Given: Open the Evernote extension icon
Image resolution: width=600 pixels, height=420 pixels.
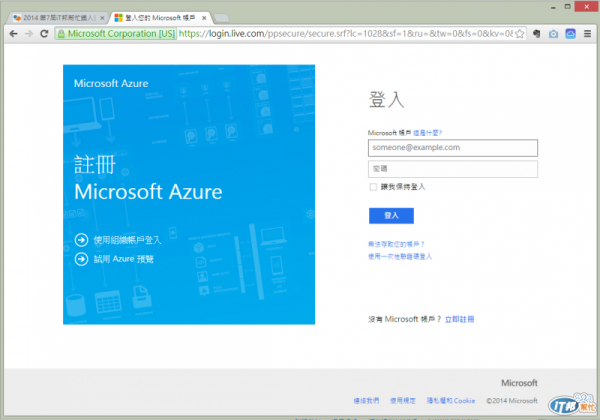Looking at the screenshot, I should click(536, 34).
